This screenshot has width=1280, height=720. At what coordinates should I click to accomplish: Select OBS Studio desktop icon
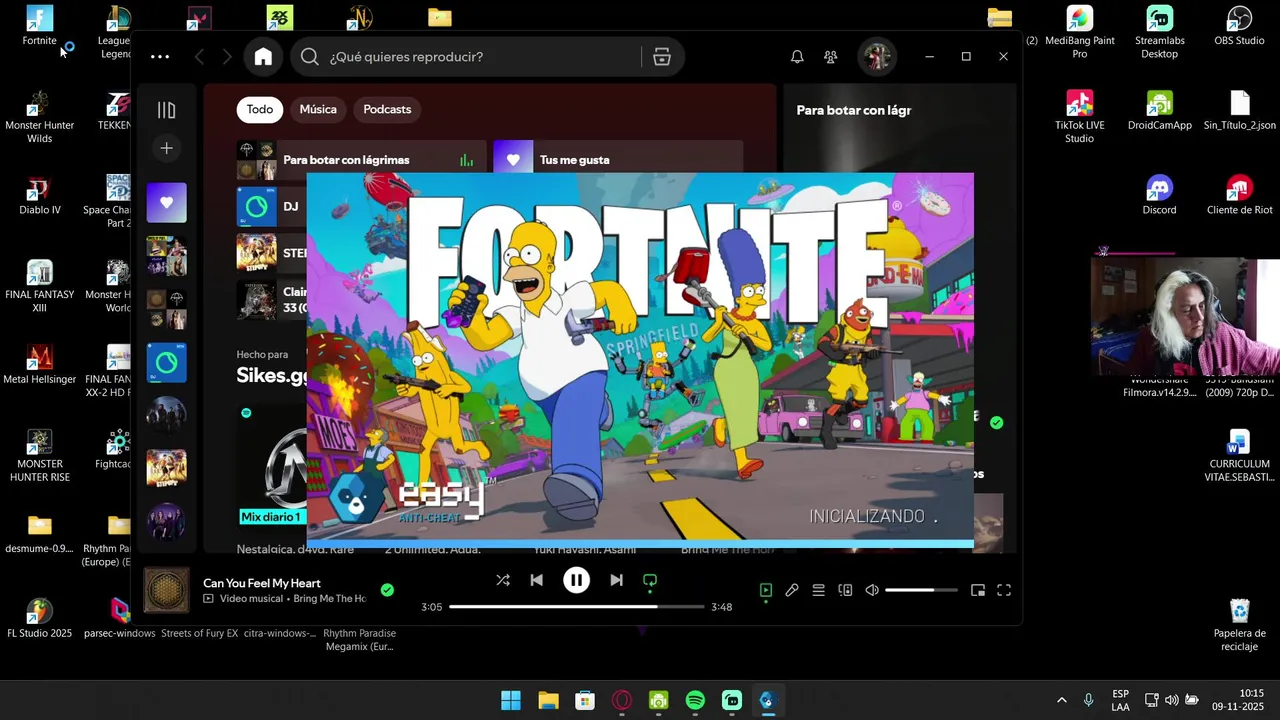[1239, 27]
